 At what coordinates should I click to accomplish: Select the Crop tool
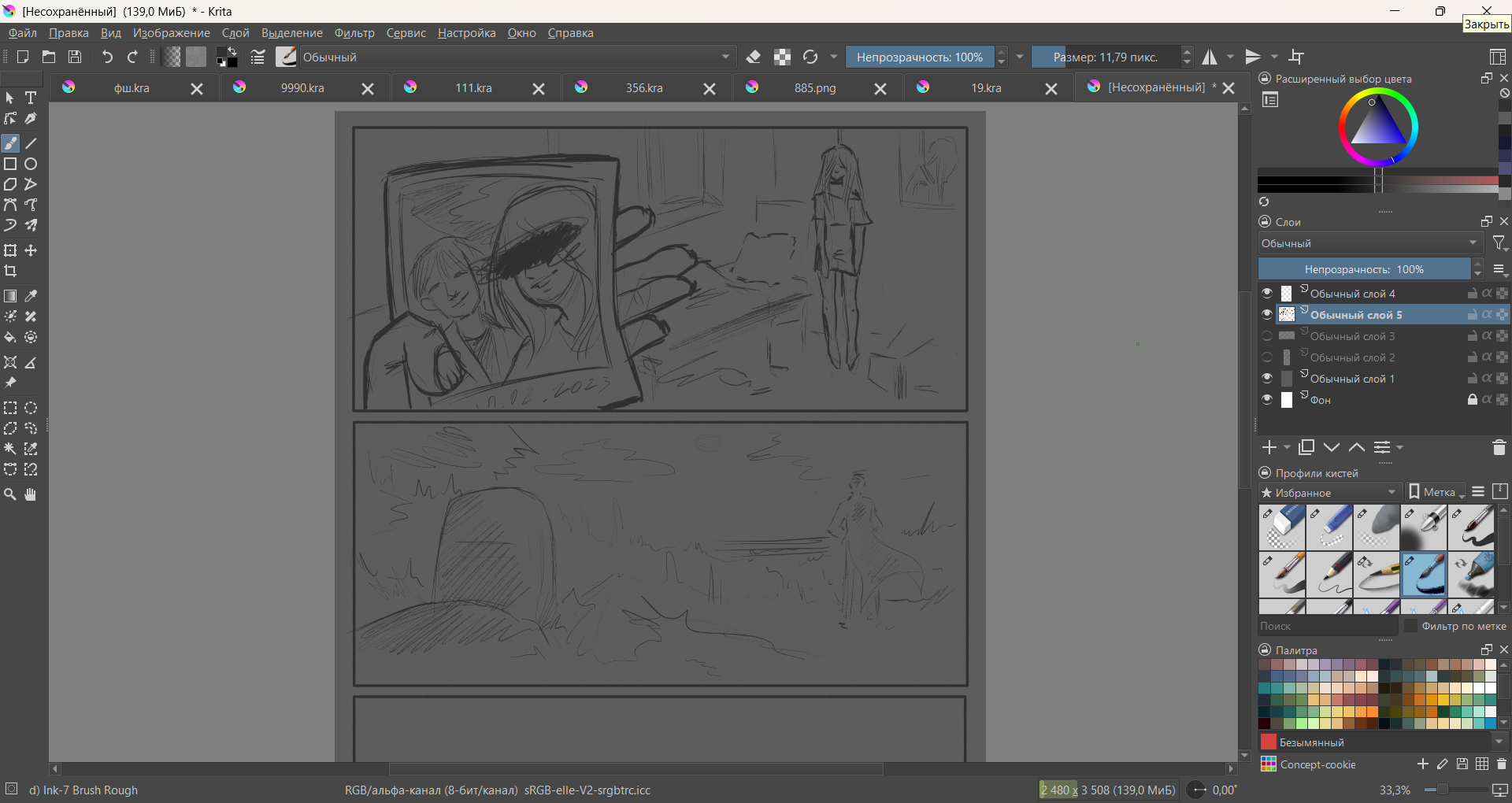tap(10, 272)
